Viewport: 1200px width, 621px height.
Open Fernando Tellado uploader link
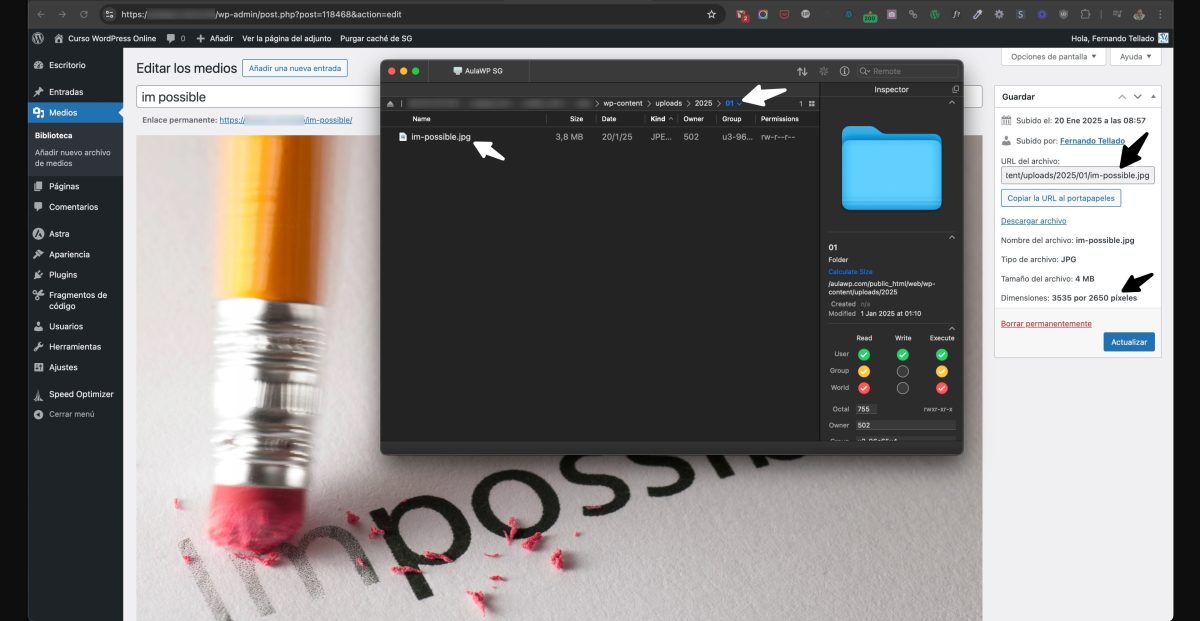[1092, 141]
